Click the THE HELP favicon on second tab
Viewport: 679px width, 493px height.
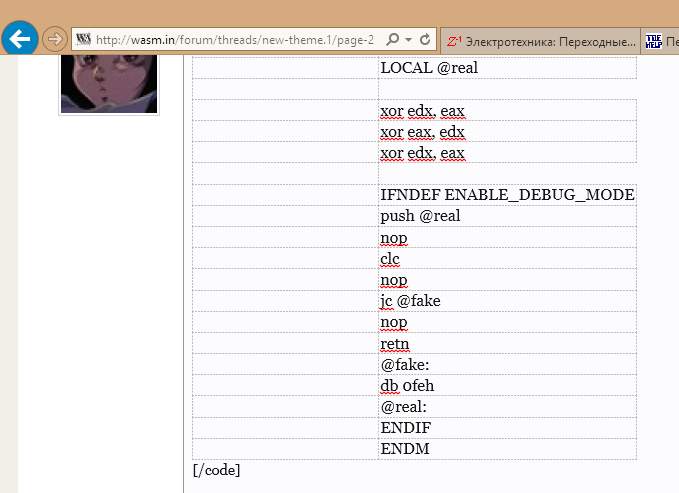pos(654,41)
